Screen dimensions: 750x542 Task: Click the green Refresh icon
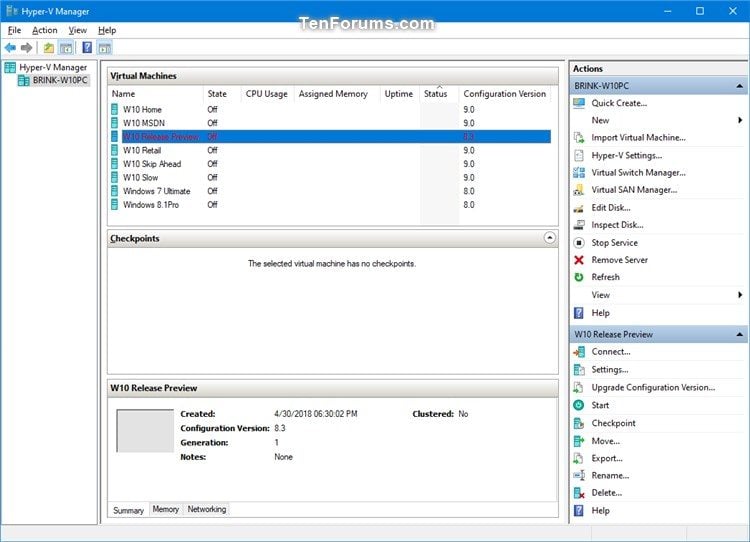579,277
